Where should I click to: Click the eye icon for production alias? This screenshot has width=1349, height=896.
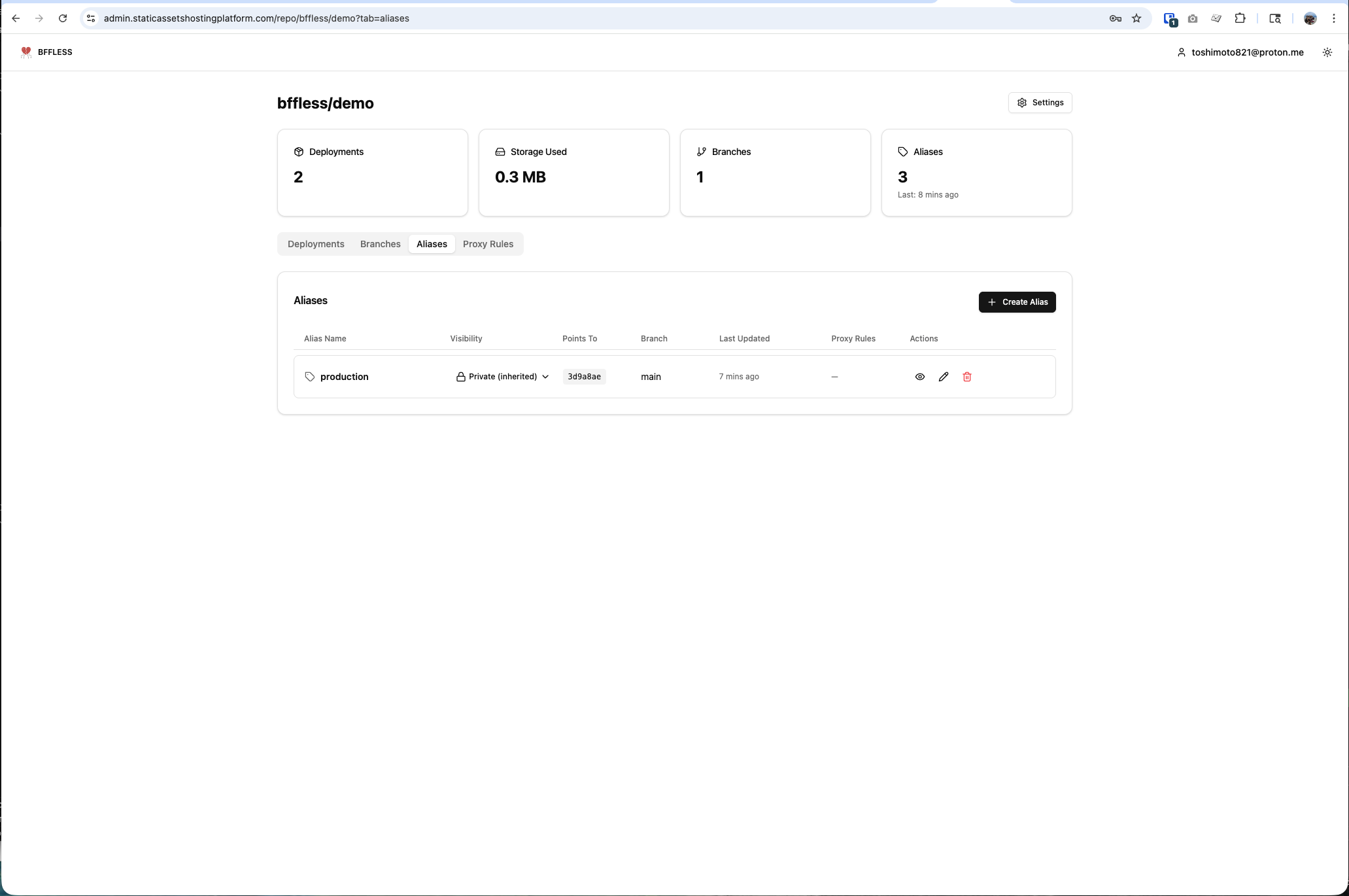[919, 377]
